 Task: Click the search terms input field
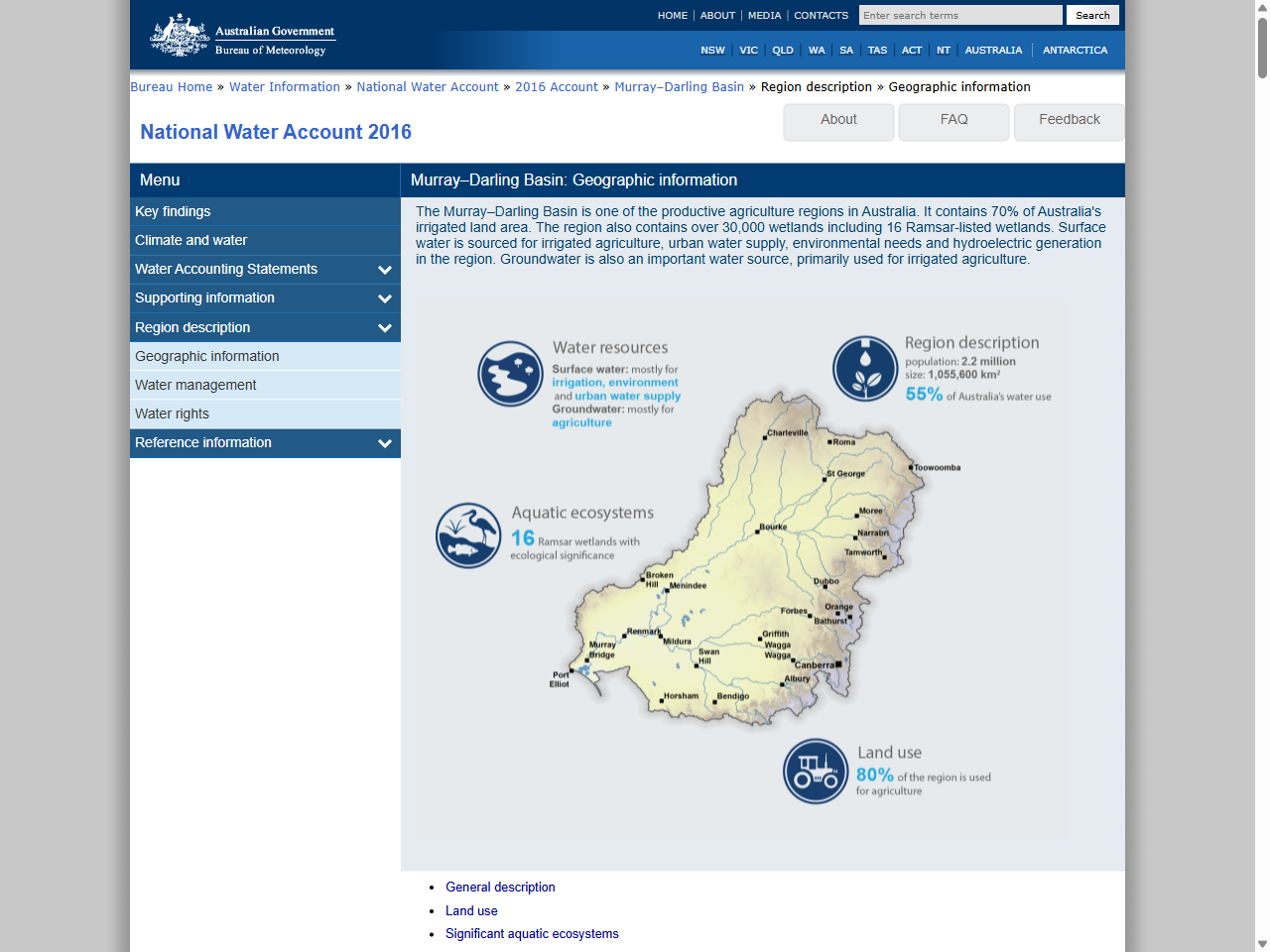tap(959, 16)
